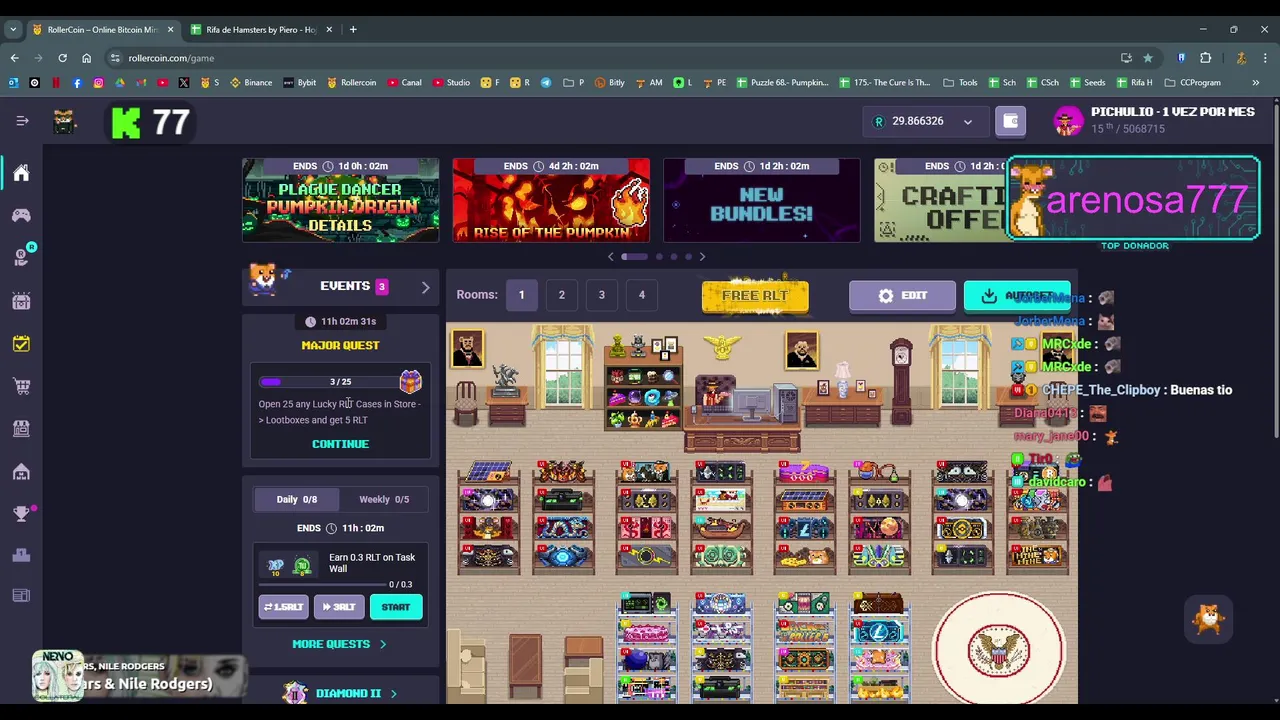1280x720 pixels.
Task: Open the Storage warehouse icon in sidebar
Action: (x=21, y=471)
